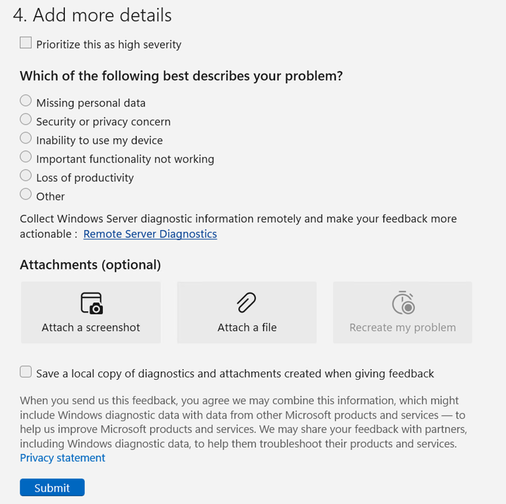Enable saving a local copy of diagnostics
The height and width of the screenshot is (504, 506).
[x=26, y=372]
